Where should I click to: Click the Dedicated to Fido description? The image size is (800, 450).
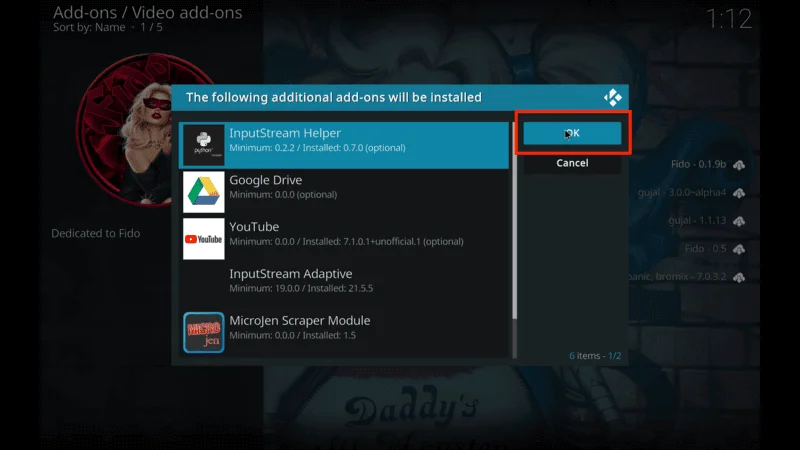click(x=95, y=233)
